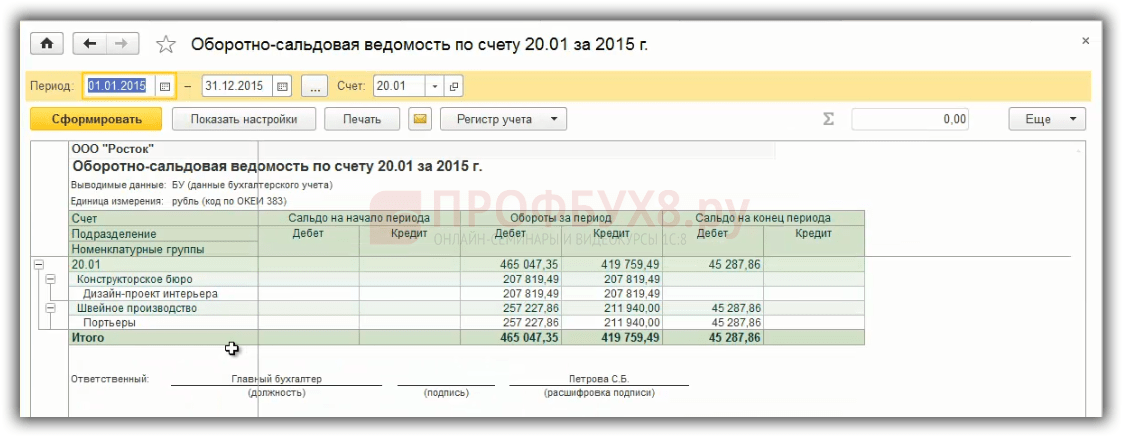Click Показать настройки button
Screen dimensions: 1123x437
[243, 120]
